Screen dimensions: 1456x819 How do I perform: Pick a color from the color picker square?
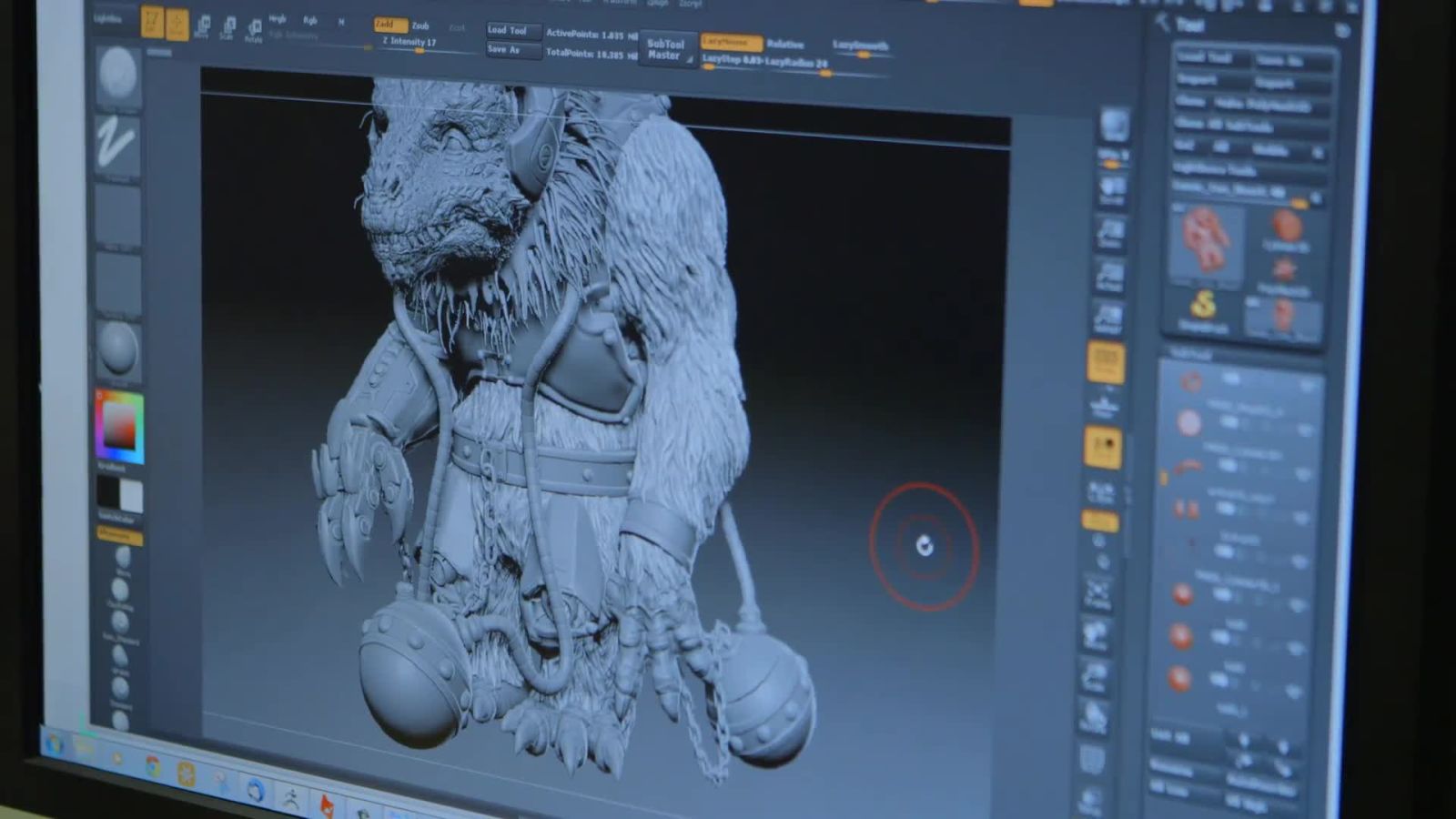118,426
